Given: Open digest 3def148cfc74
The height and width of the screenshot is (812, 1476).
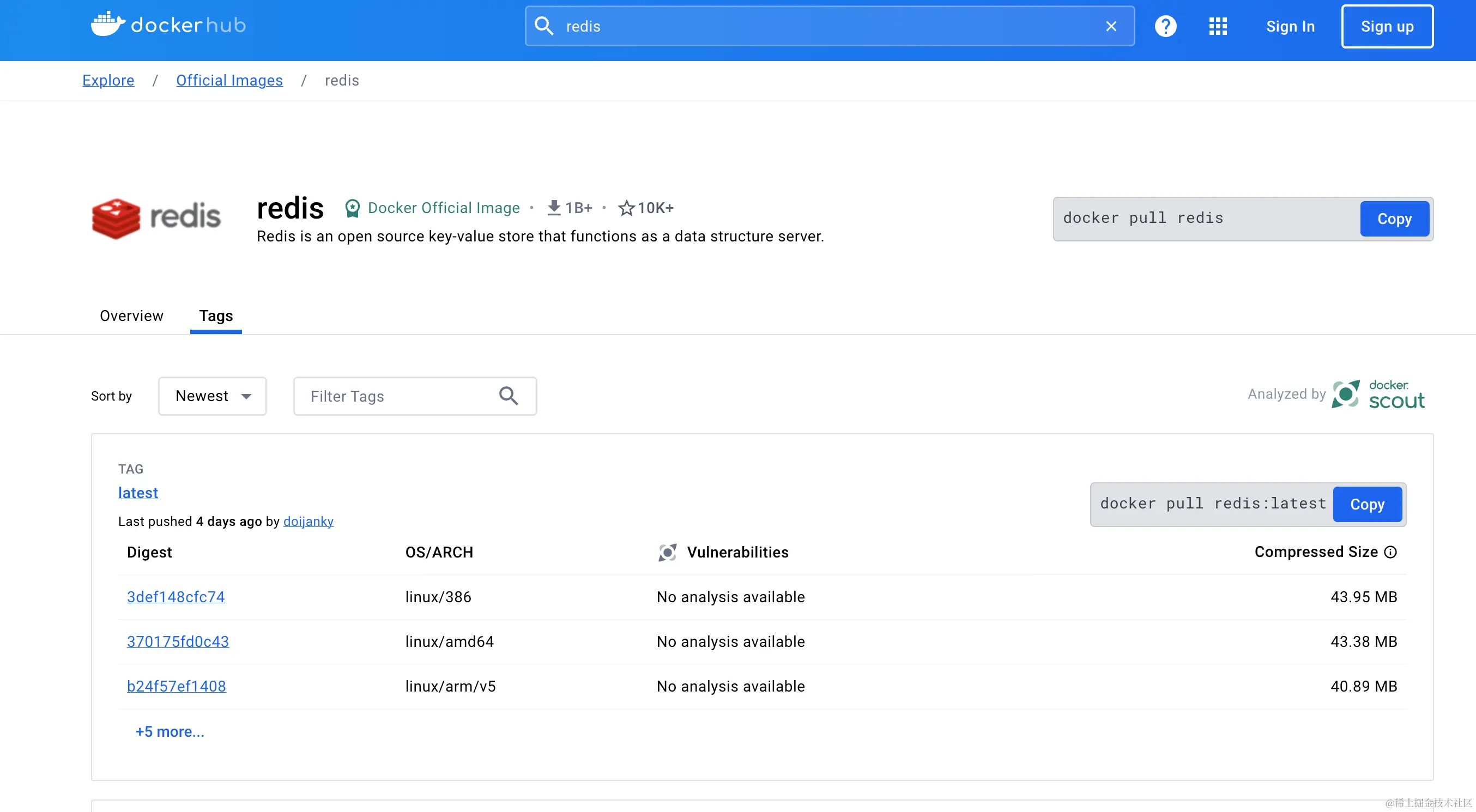Looking at the screenshot, I should 176,597.
